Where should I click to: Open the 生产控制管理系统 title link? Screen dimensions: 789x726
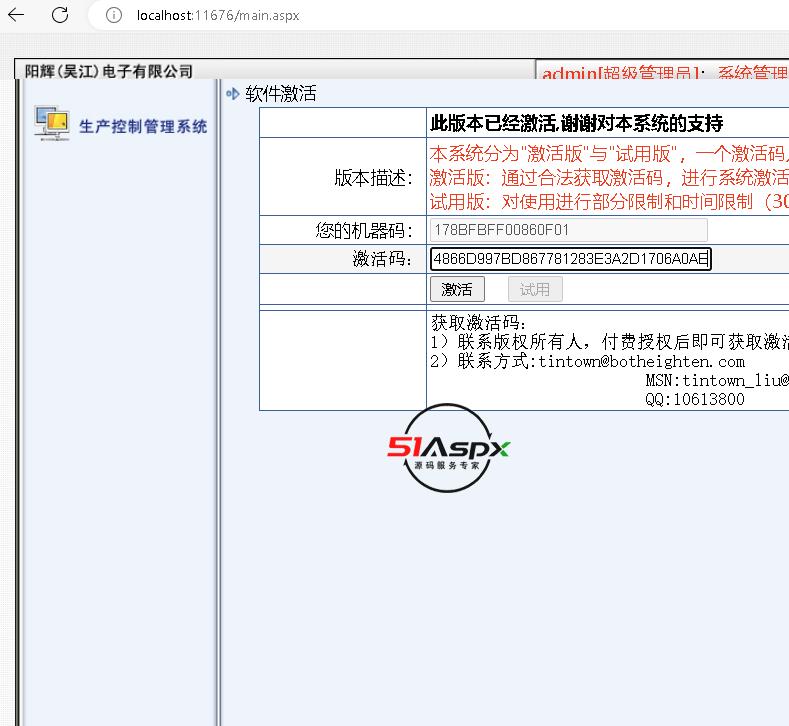(143, 126)
